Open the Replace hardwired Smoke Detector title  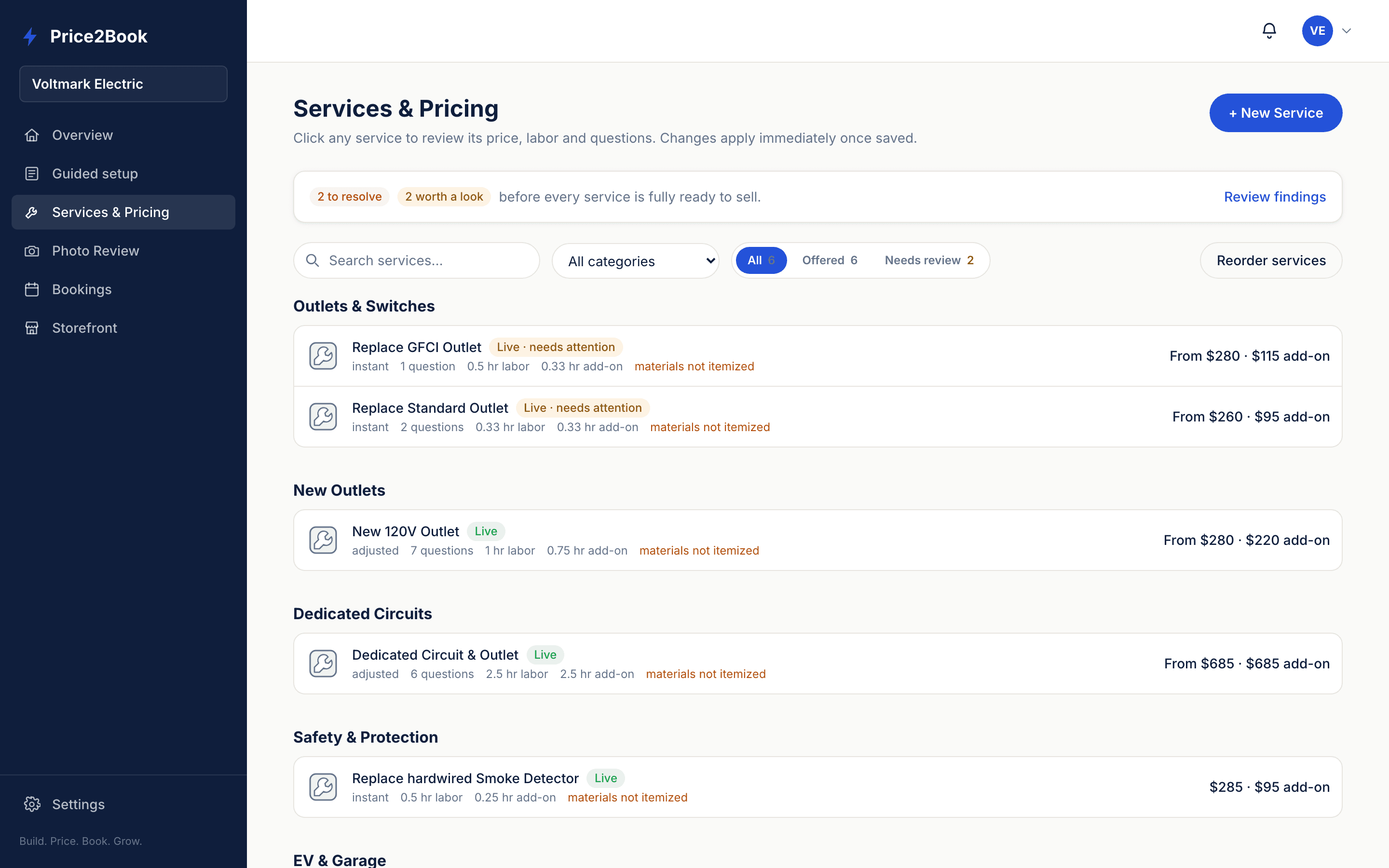(x=465, y=778)
